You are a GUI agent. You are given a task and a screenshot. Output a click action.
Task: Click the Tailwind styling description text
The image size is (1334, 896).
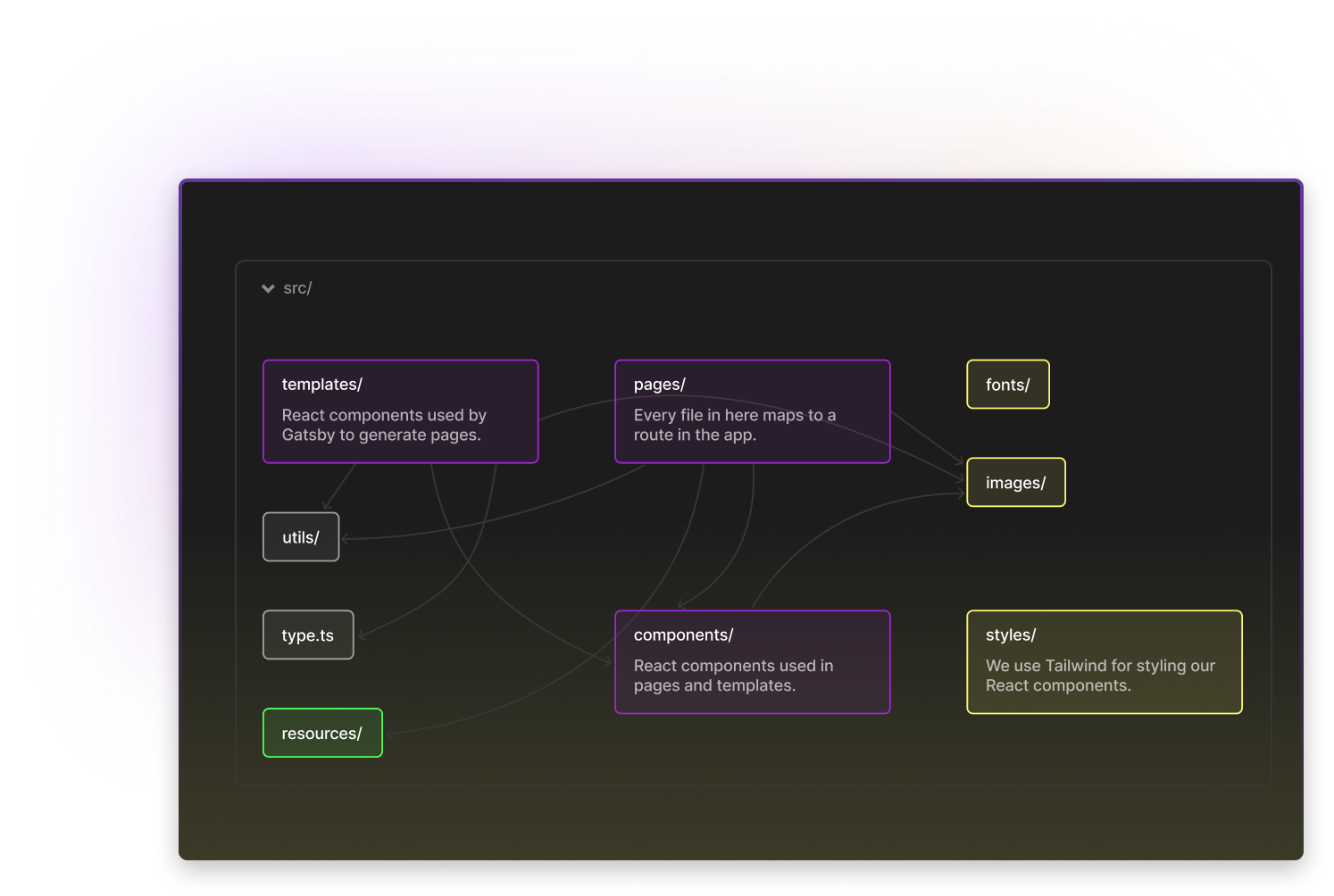point(1100,676)
